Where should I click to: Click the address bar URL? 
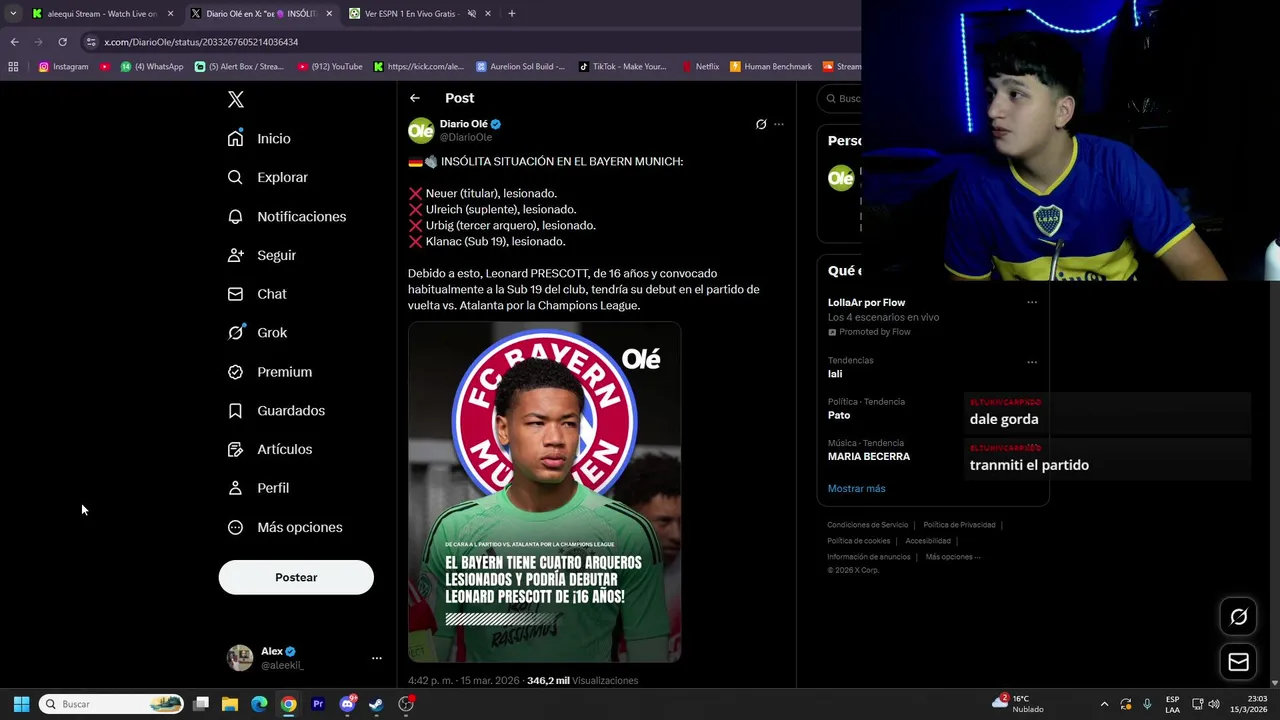201,42
